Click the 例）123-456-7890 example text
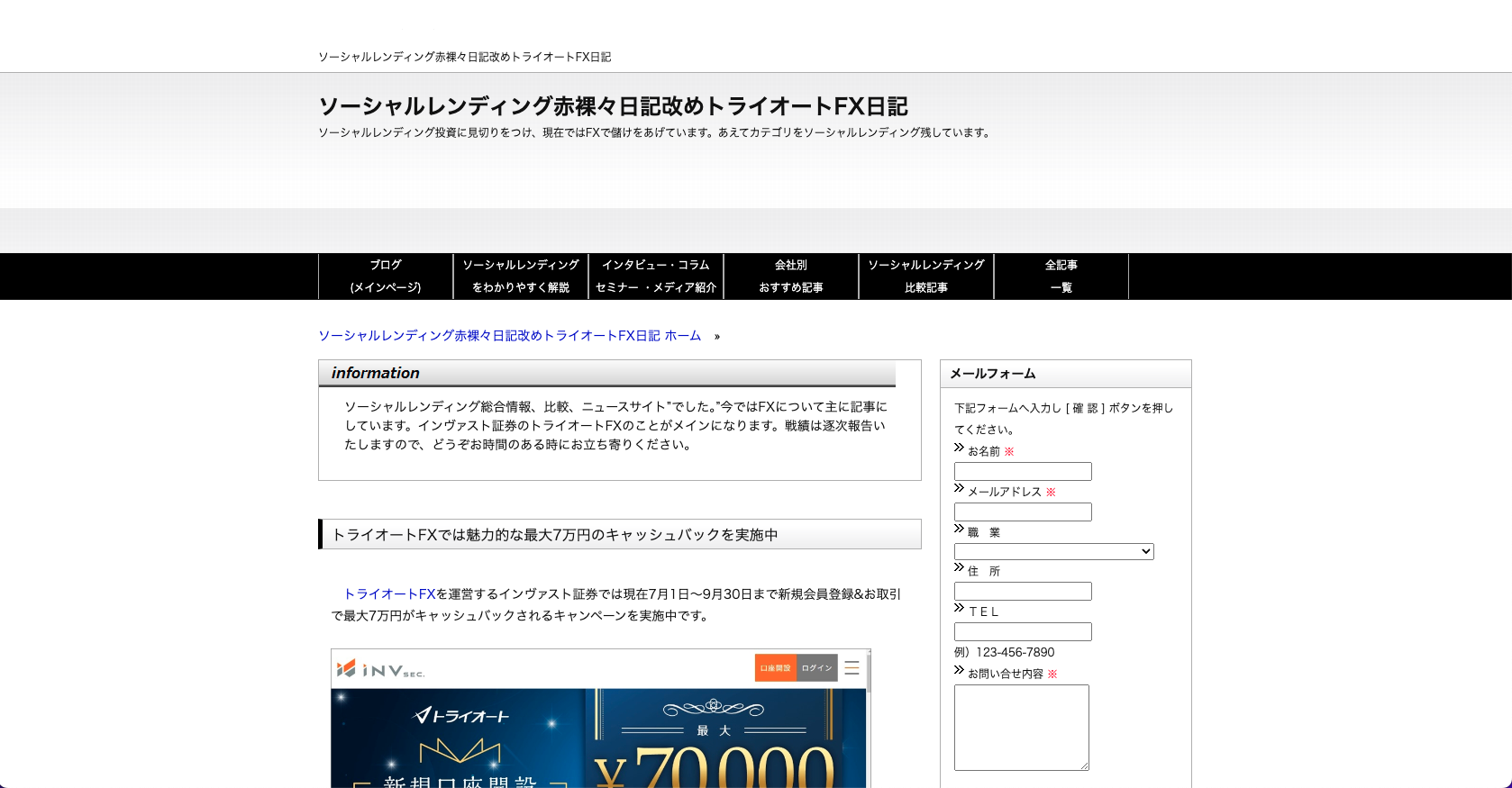The width and height of the screenshot is (1512, 788). (x=1004, y=652)
